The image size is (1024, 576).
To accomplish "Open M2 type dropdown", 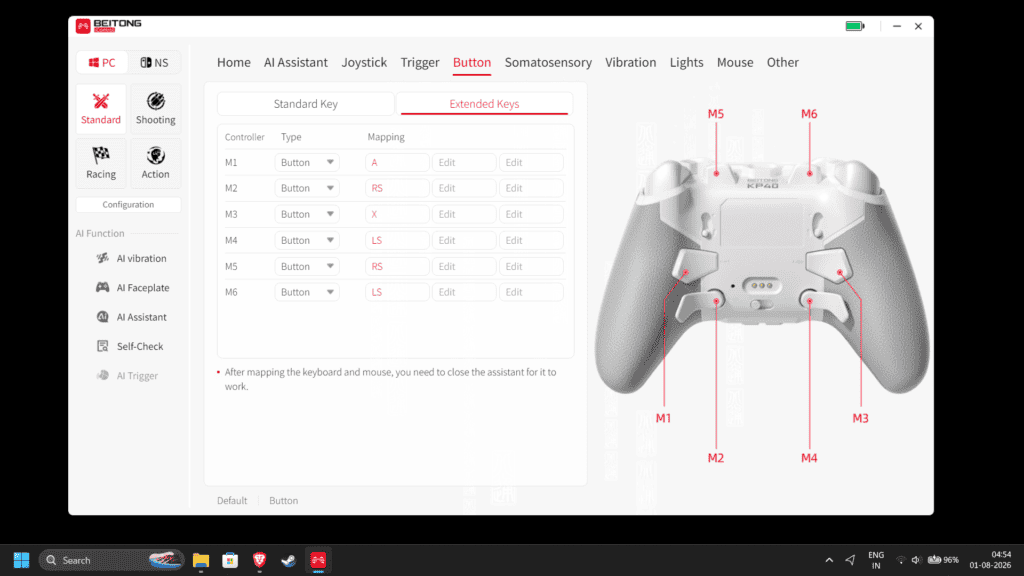I will tap(307, 188).
